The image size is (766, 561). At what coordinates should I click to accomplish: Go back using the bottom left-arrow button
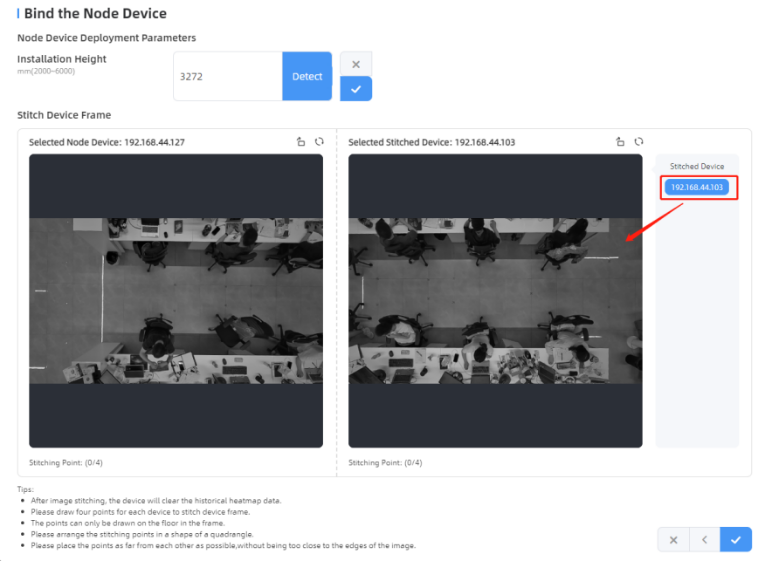tap(704, 540)
